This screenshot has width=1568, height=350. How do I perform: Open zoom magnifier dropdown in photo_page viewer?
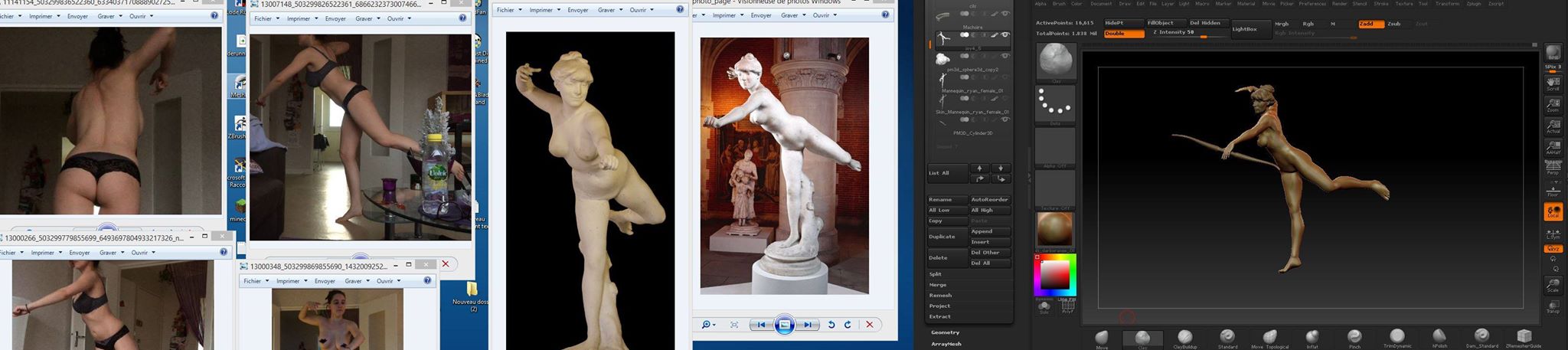point(708,325)
